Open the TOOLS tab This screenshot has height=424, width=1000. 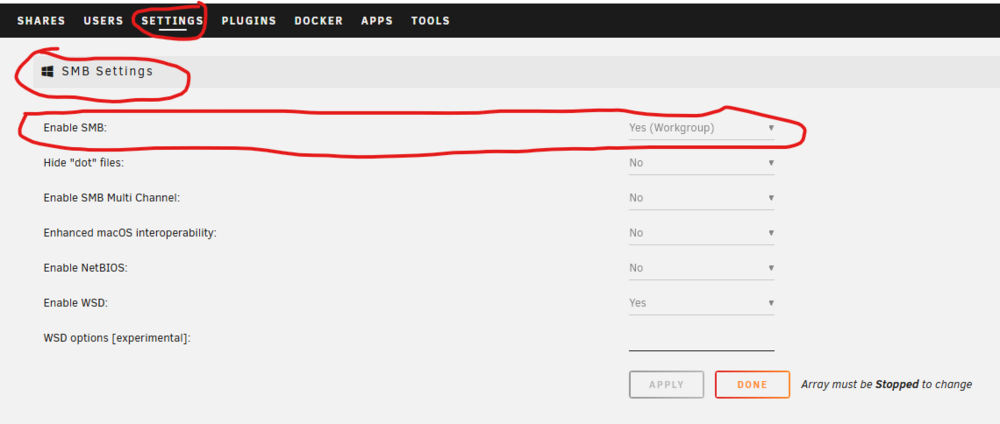[430, 21]
